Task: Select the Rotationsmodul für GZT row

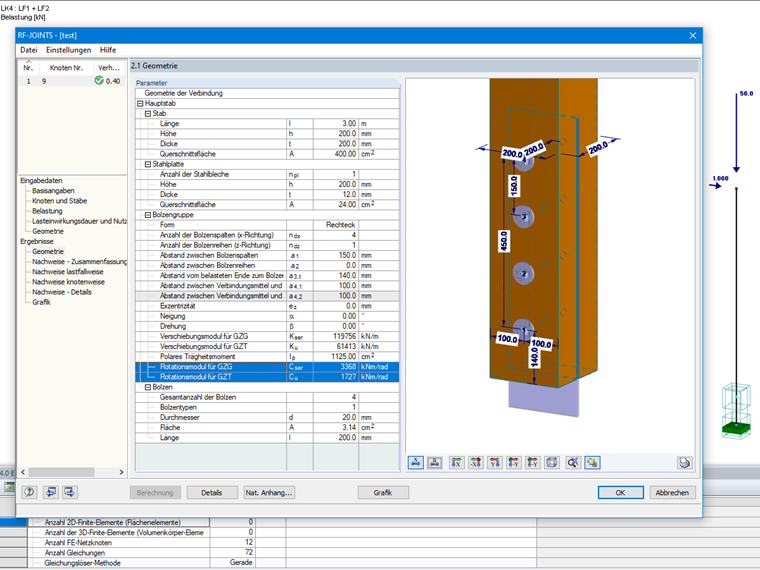Action: (x=267, y=377)
